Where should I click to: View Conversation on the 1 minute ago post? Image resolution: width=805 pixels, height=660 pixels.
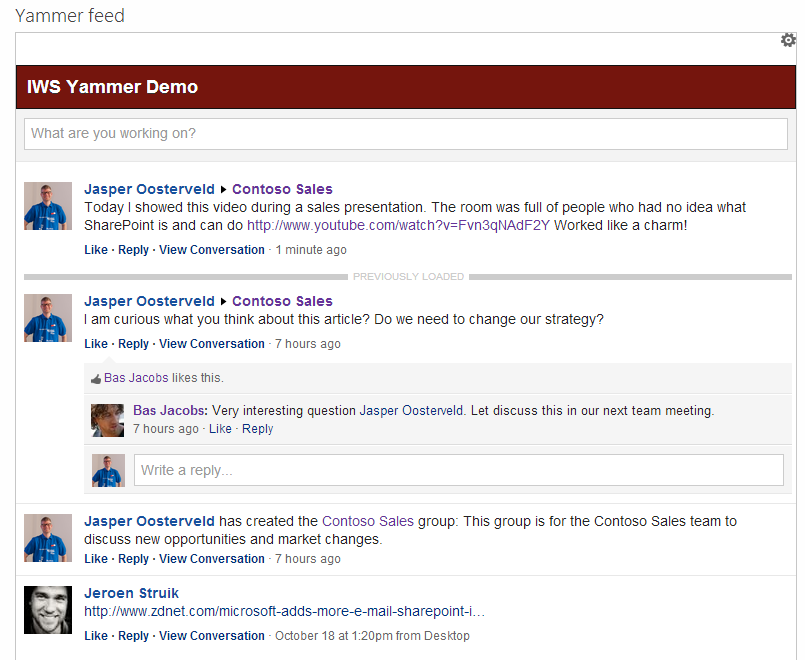(x=212, y=250)
